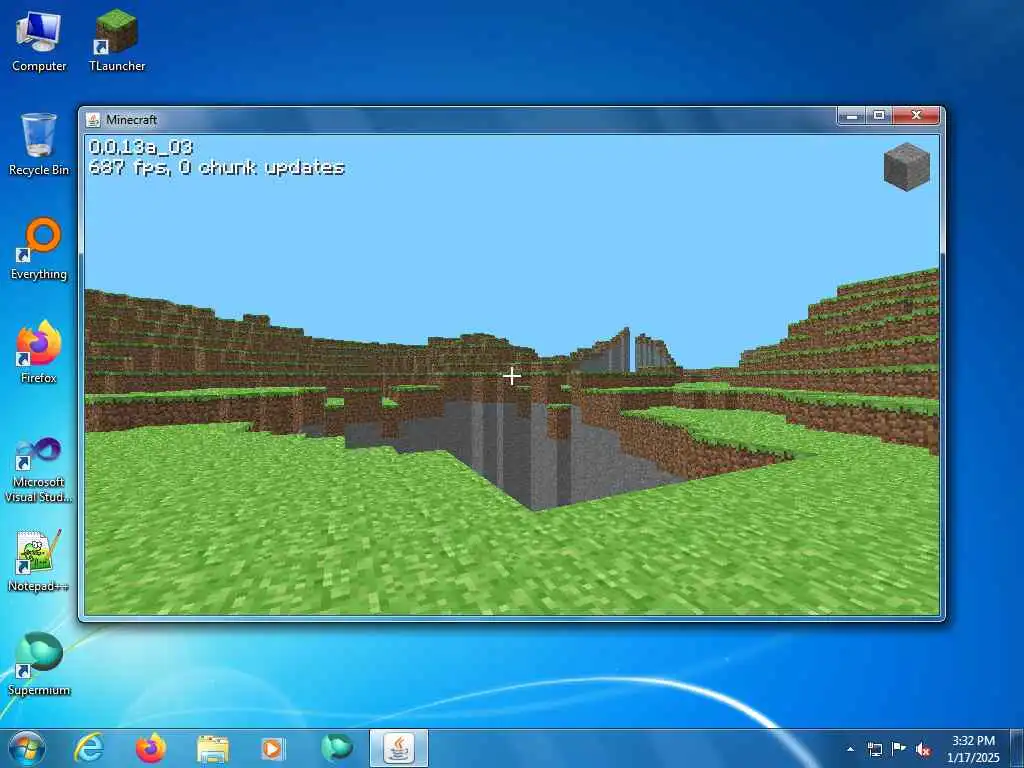The height and width of the screenshot is (768, 1024).
Task: Select the Notepad++ desktop shortcut
Action: tap(39, 561)
